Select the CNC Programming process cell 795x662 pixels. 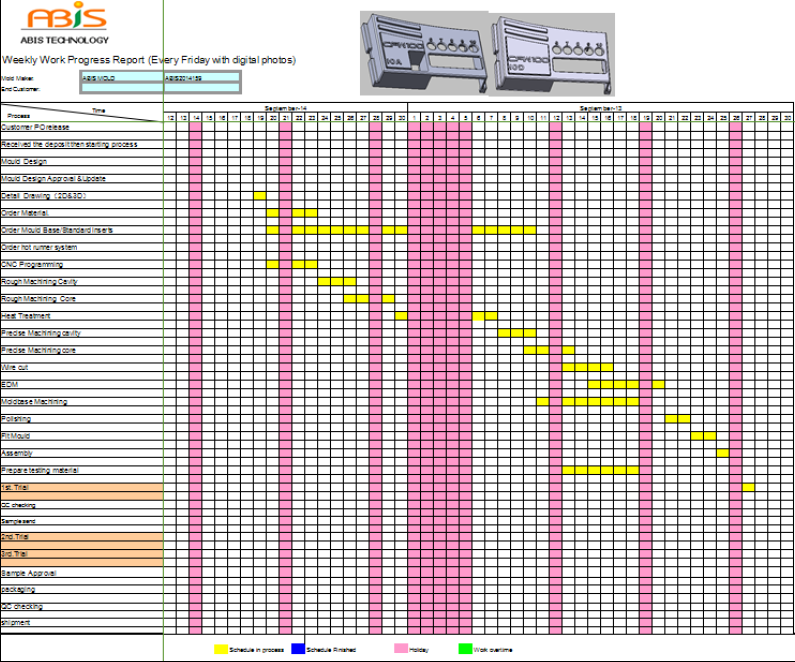click(33, 264)
